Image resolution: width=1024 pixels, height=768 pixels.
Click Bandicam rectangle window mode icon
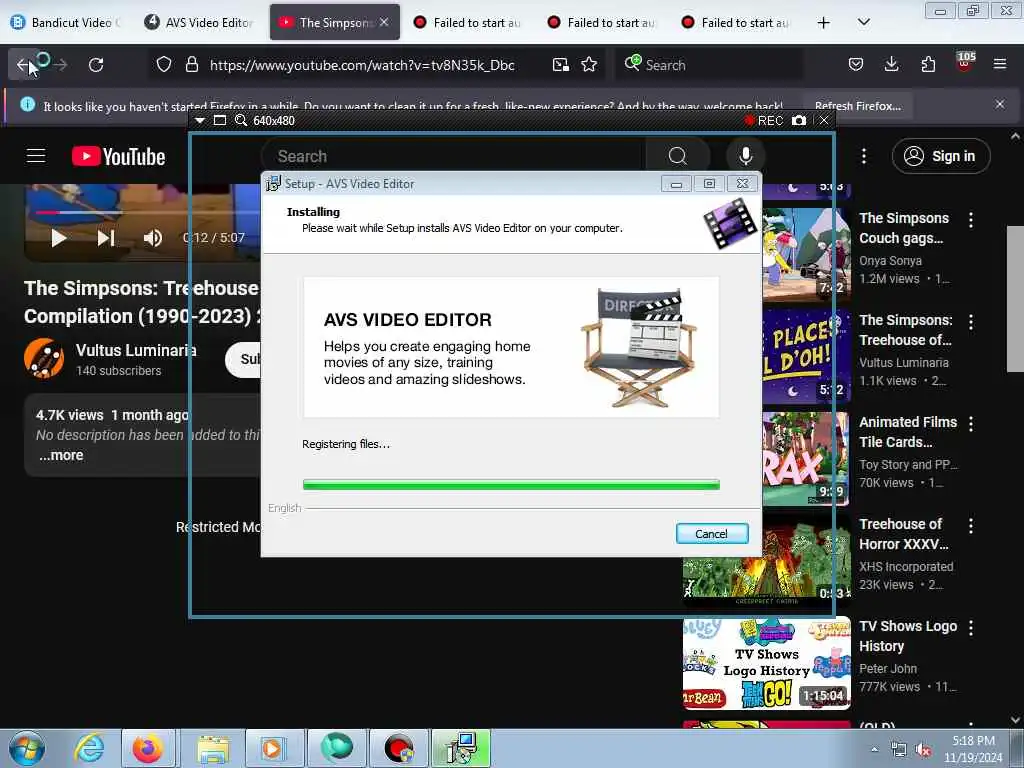(x=220, y=121)
